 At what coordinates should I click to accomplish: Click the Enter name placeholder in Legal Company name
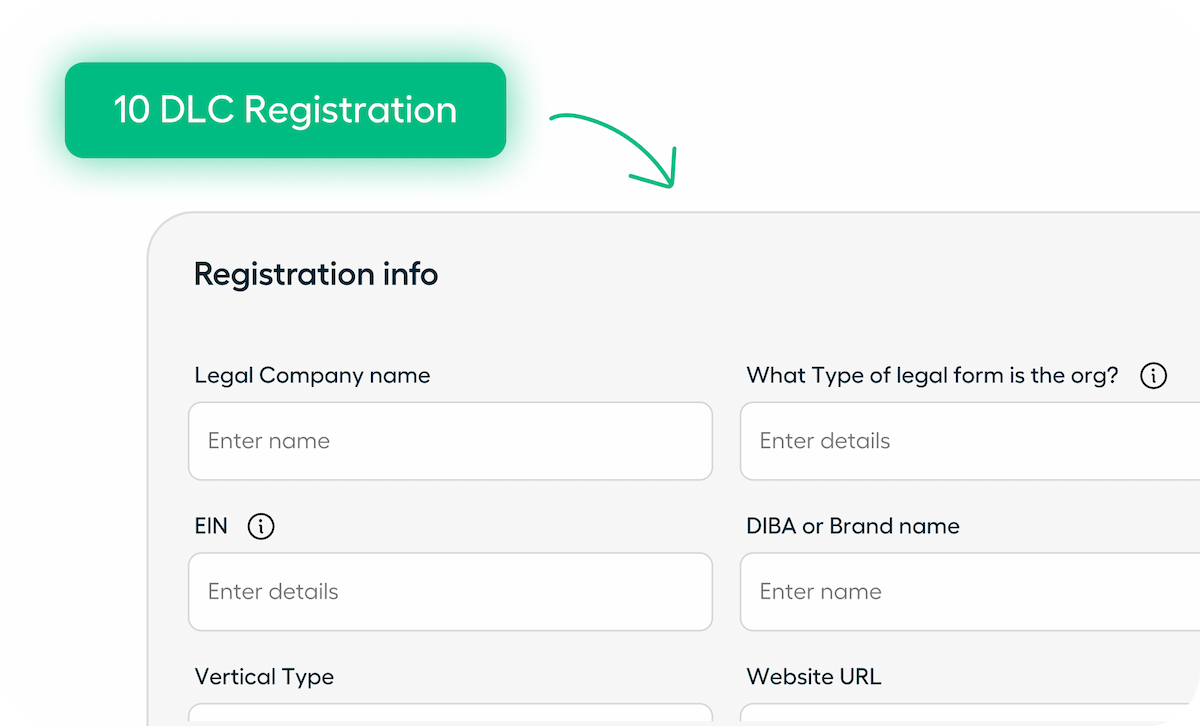[x=268, y=441]
